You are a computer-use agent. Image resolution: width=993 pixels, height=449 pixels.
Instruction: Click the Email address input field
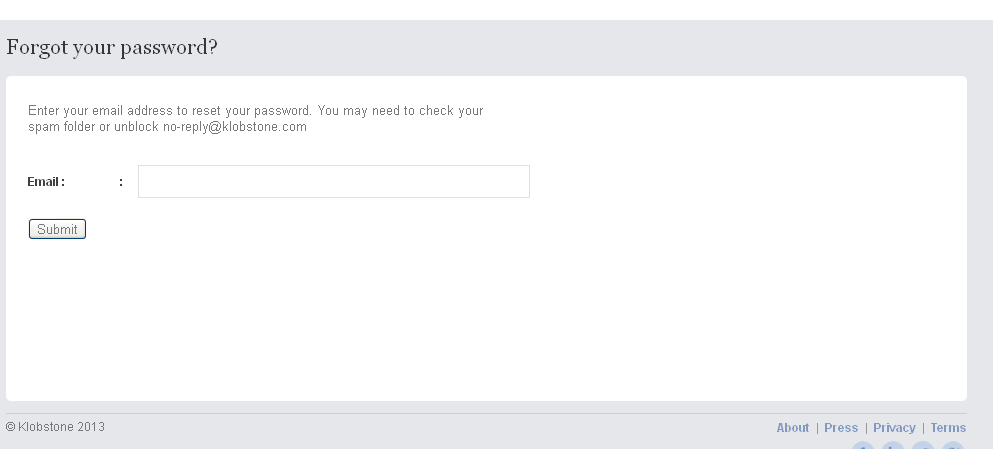[333, 182]
